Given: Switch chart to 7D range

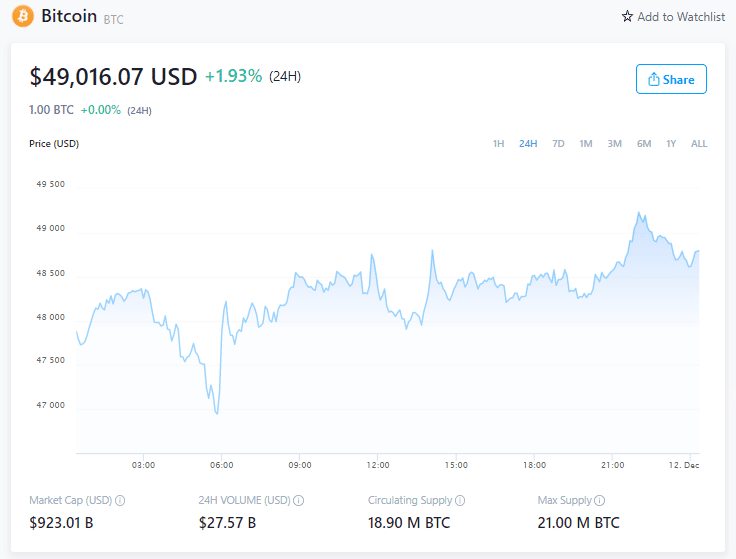Looking at the screenshot, I should (x=558, y=144).
